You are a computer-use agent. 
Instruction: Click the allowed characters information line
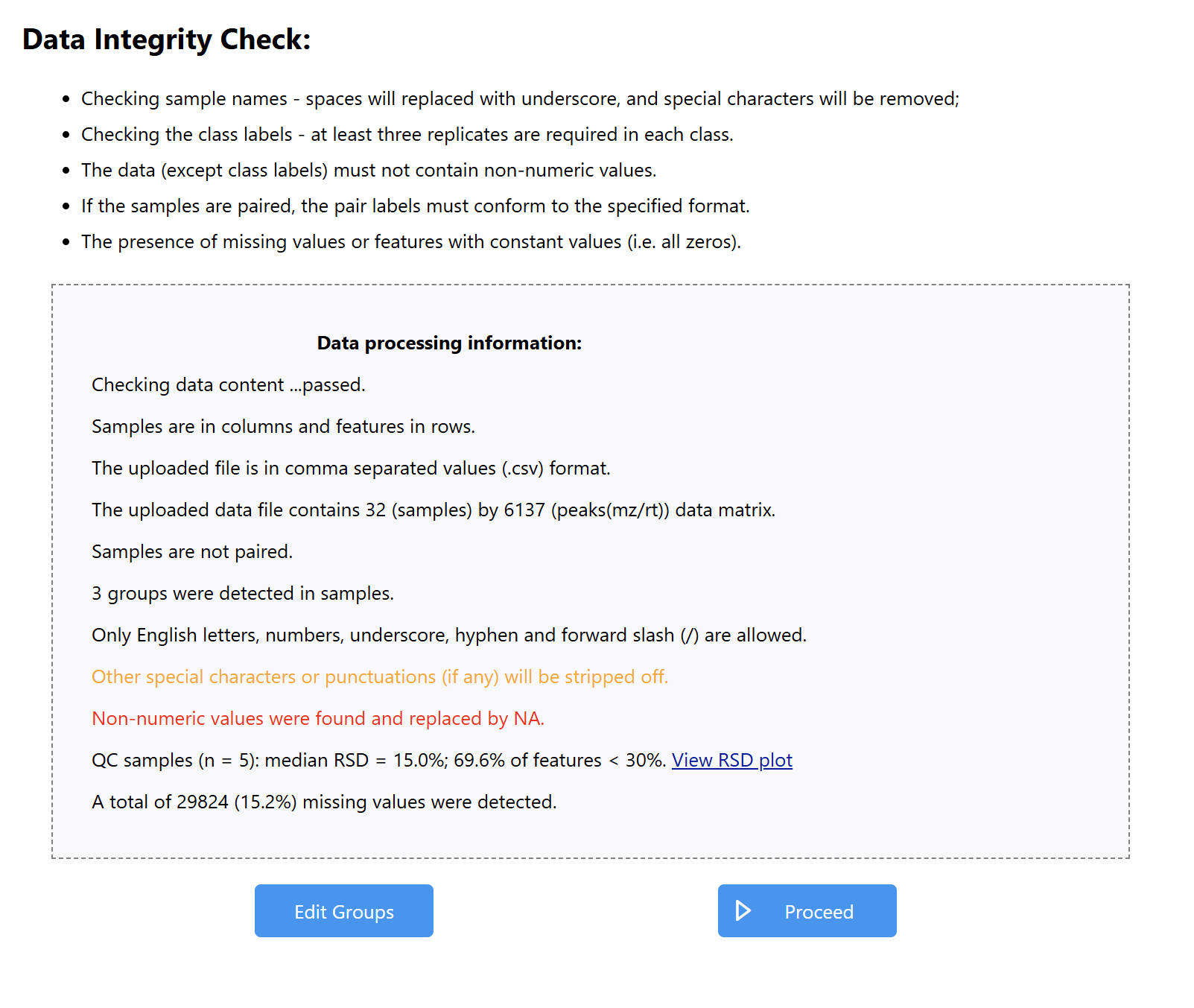click(x=449, y=635)
